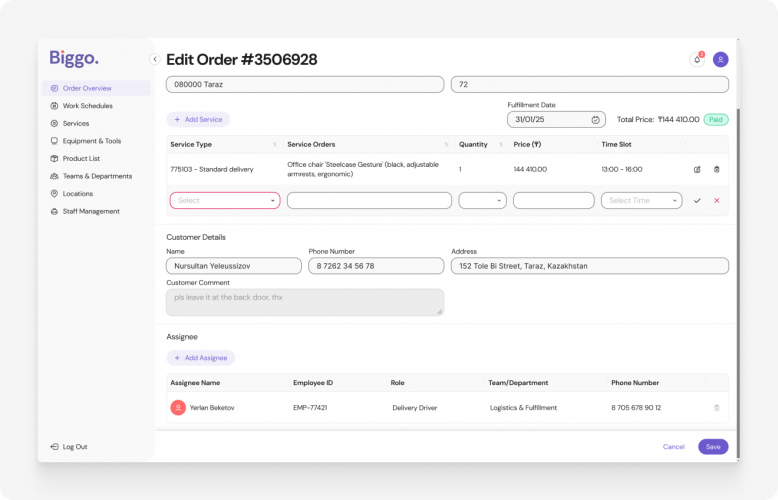
Task: Click the customer Name field
Action: coord(234,266)
